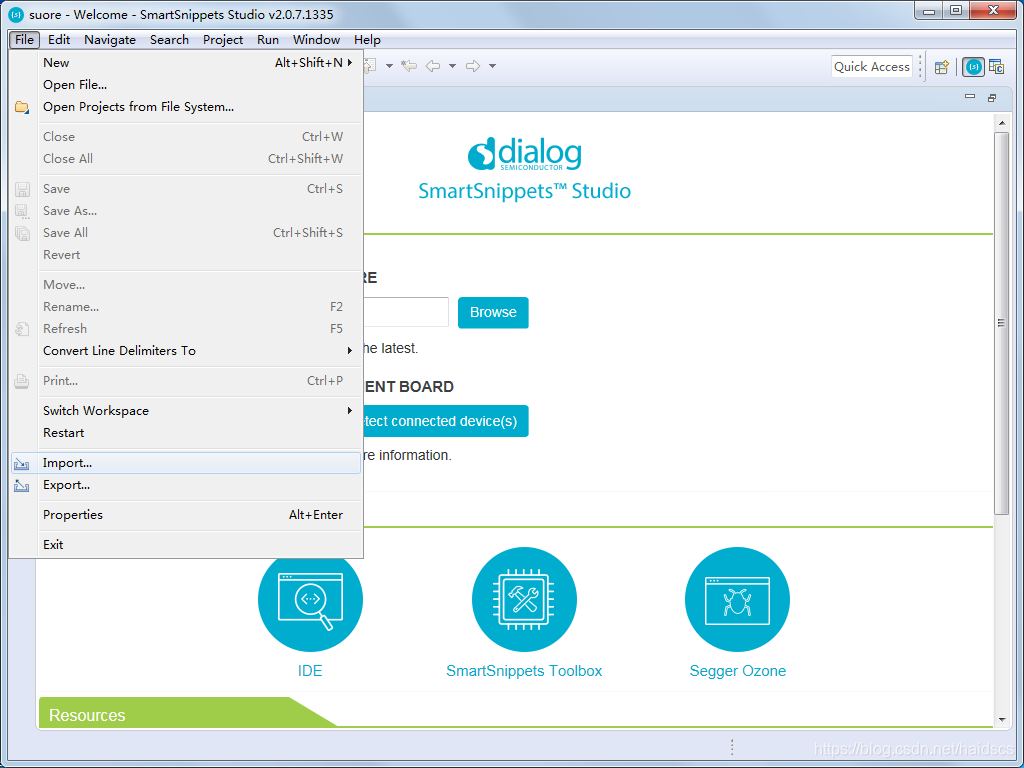This screenshot has height=768, width=1024.
Task: Select the Export... menu entry
Action: tap(186, 485)
